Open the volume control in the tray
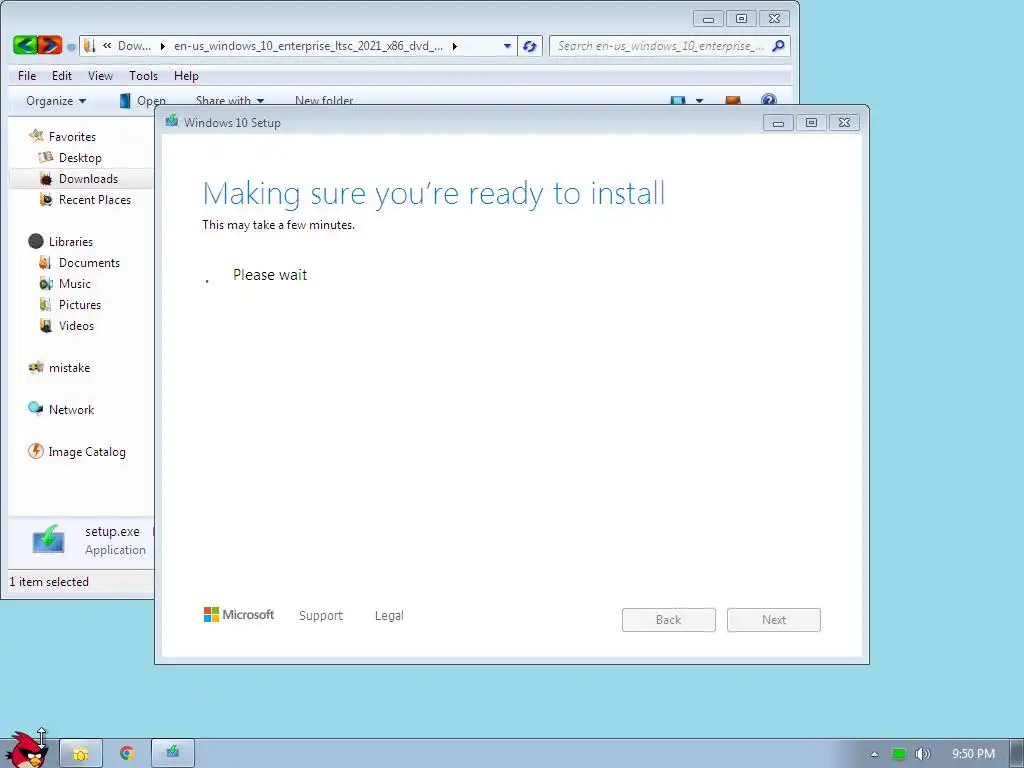This screenshot has width=1024, height=768. tap(922, 754)
